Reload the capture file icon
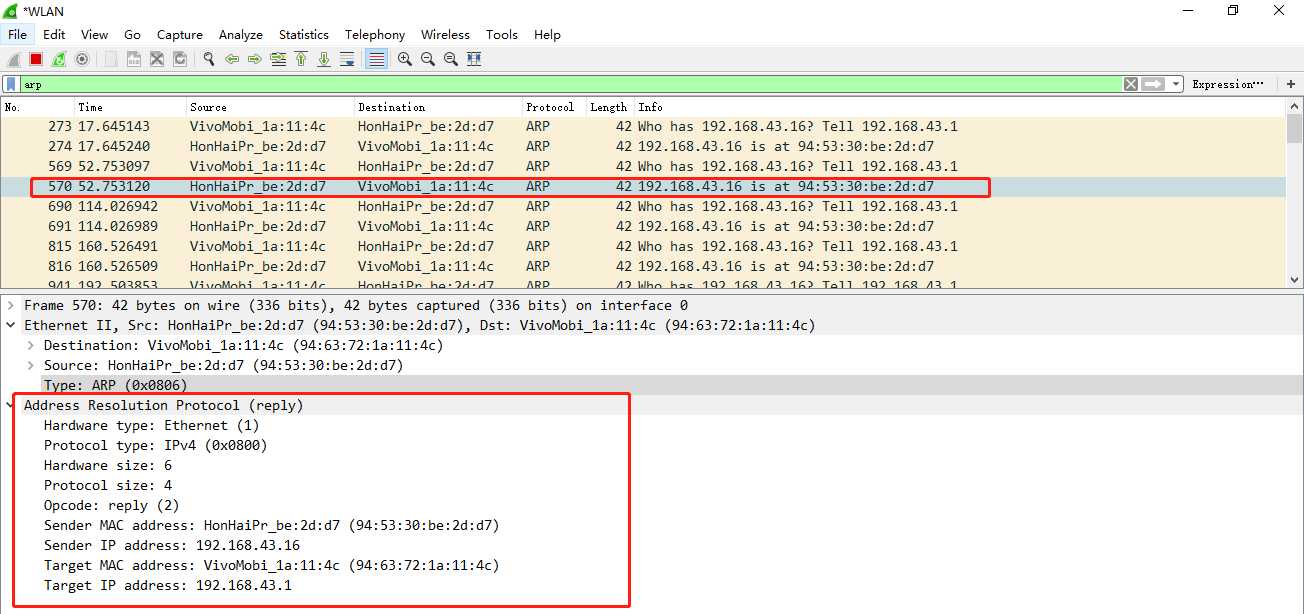Screen dimensions: 1304x614 point(180,60)
